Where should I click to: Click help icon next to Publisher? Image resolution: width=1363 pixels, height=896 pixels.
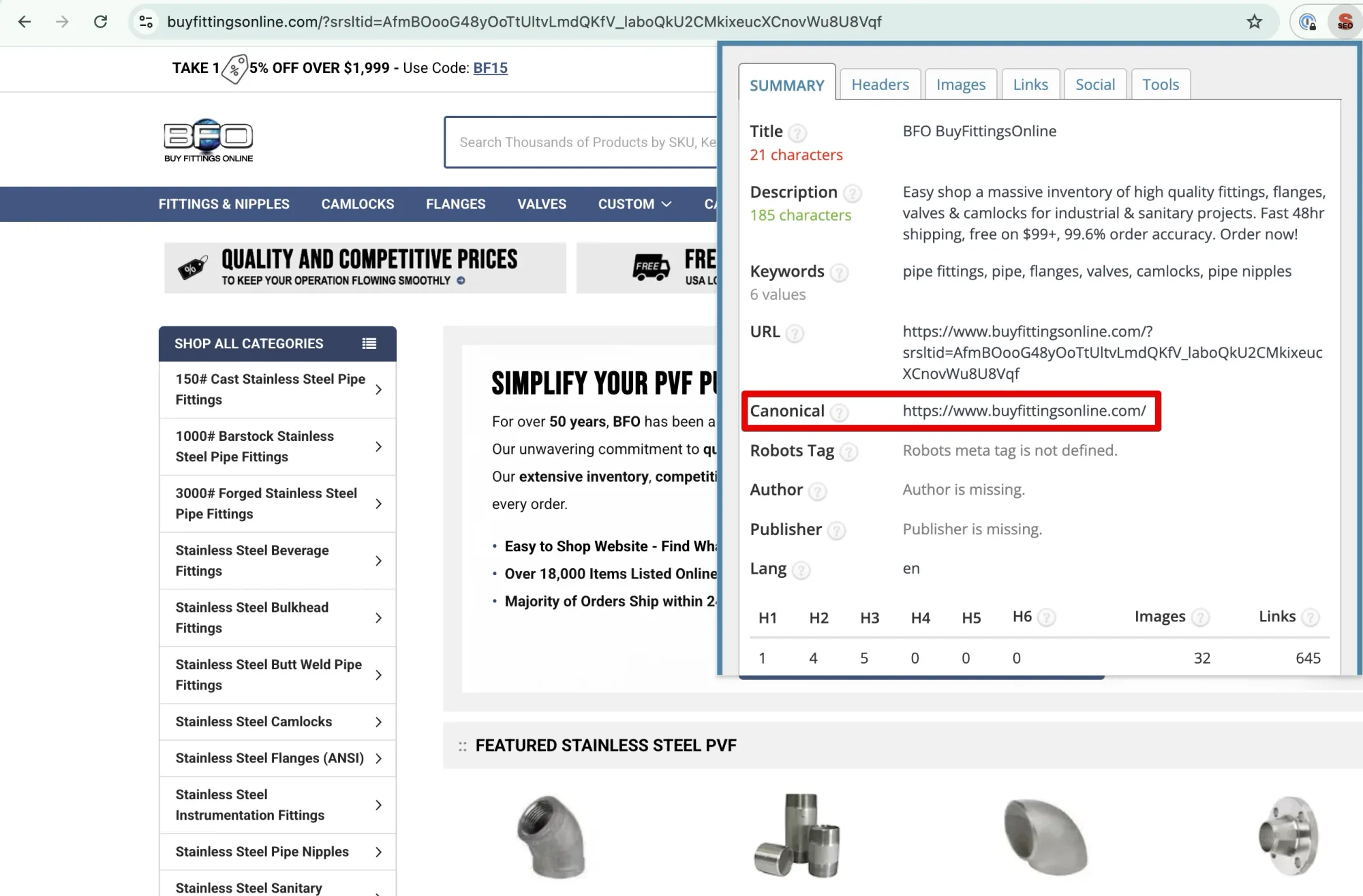(x=837, y=531)
